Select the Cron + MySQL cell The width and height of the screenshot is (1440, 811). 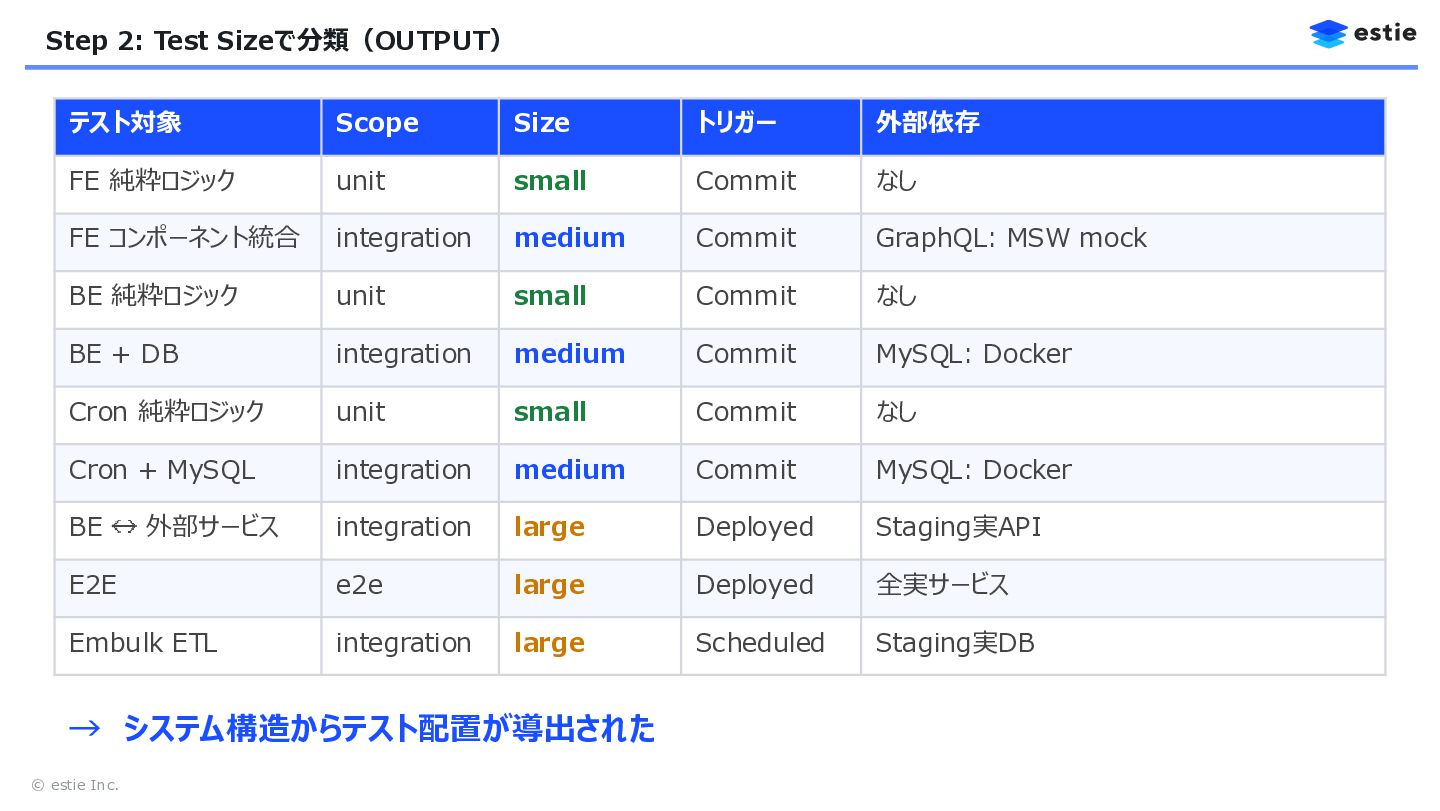[x=162, y=470]
